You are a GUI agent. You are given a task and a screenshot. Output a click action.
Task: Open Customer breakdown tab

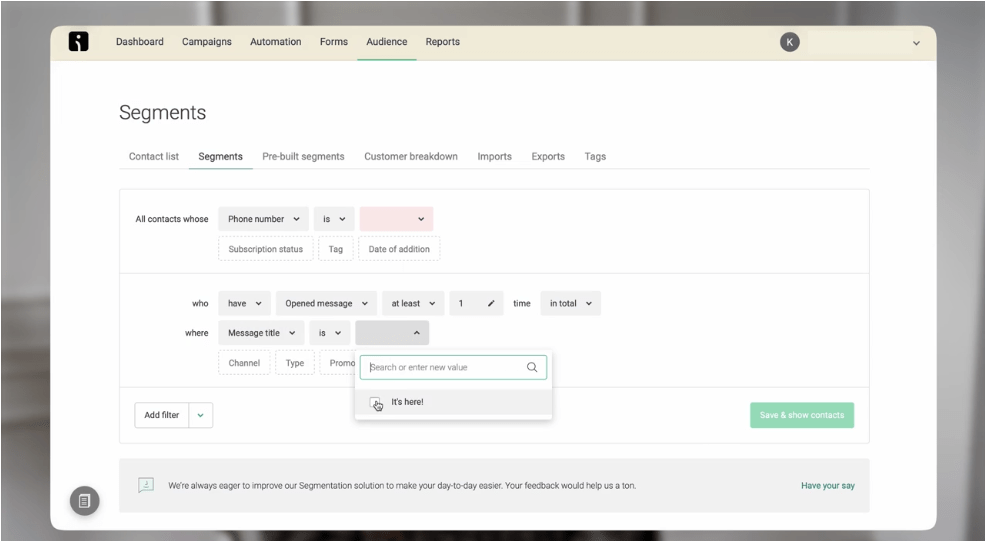[411, 156]
